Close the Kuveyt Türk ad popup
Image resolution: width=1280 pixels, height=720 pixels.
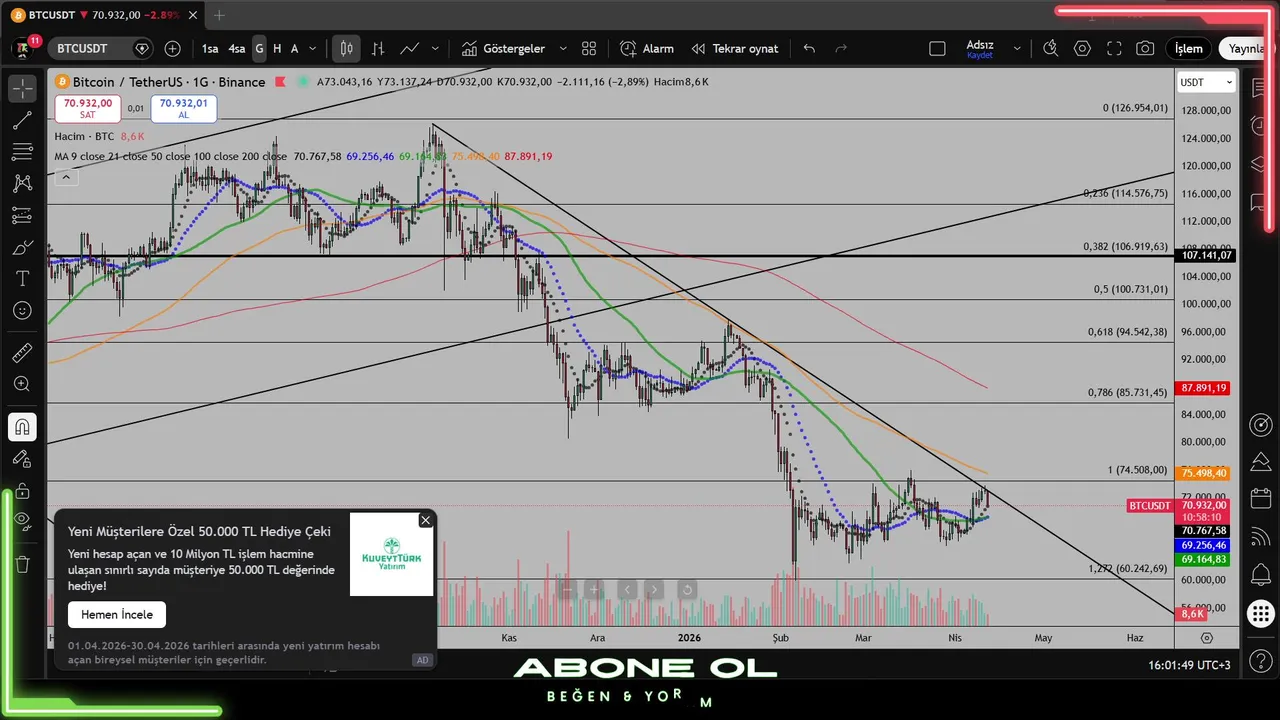click(425, 520)
